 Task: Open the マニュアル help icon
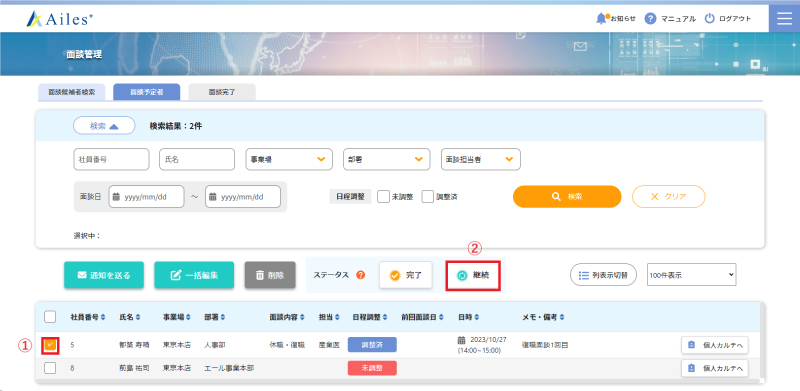[650, 19]
